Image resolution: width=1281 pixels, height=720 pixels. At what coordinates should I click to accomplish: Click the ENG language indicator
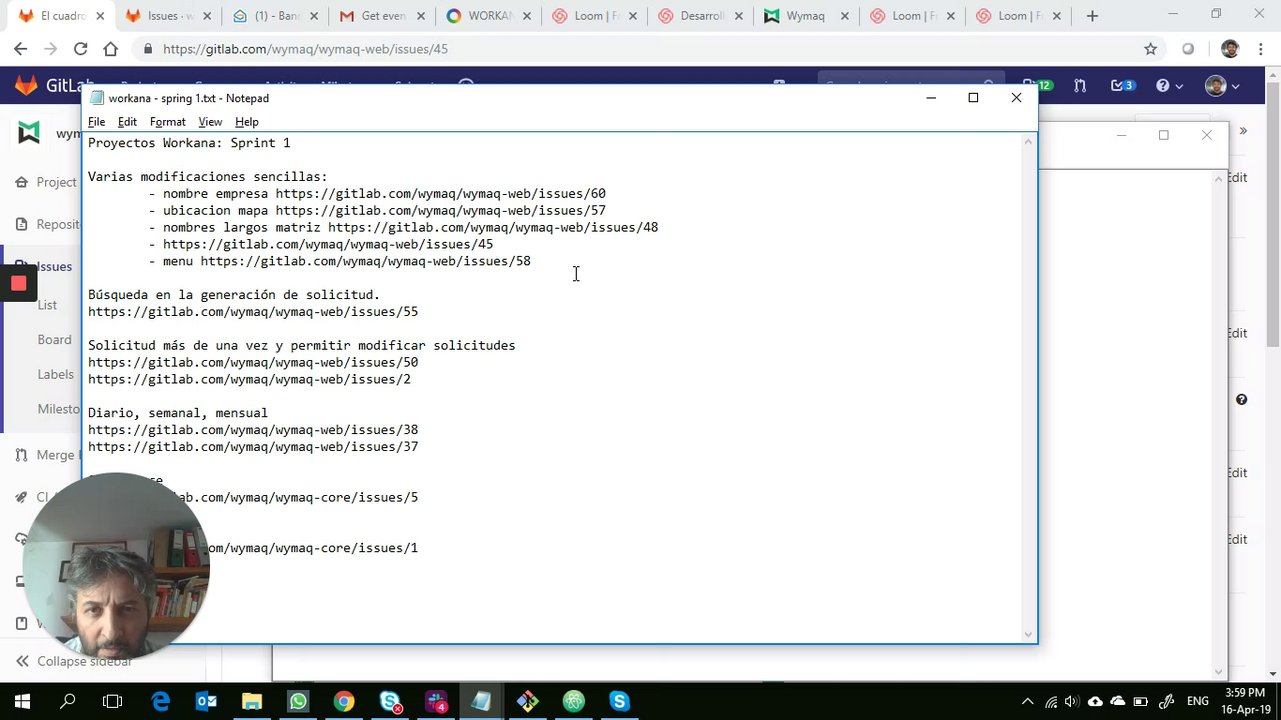[x=1197, y=701]
